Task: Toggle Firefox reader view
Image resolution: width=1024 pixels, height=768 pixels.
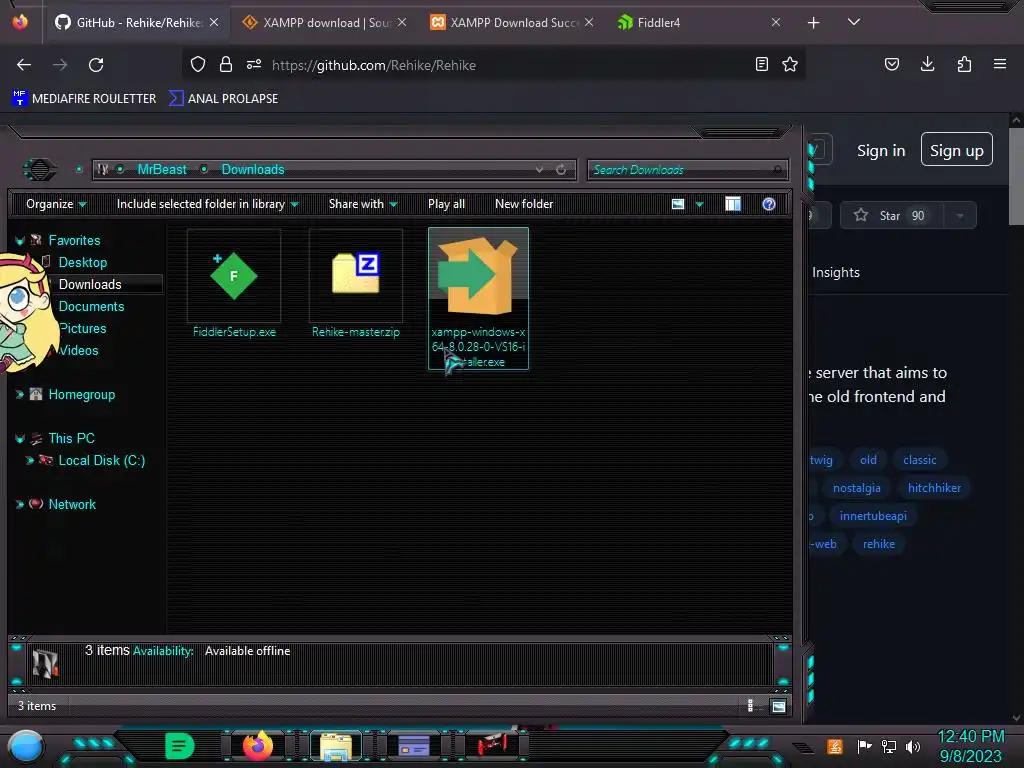Action: tap(761, 65)
